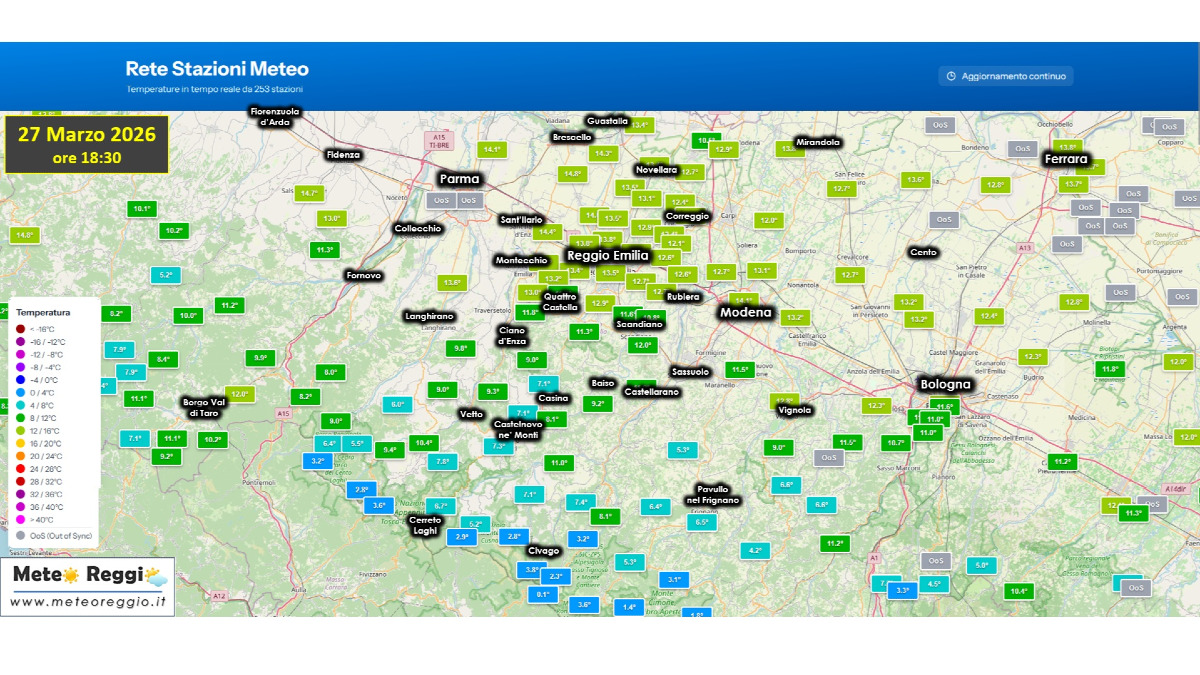The image size is (1200, 675).
Task: Click the OoS marker above Cento
Action: pos(943,219)
